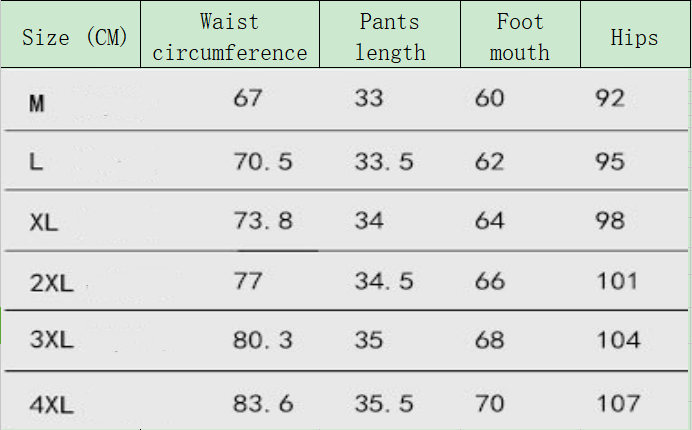Click the L size row label
This screenshot has width=692, height=430.
[x=36, y=162]
